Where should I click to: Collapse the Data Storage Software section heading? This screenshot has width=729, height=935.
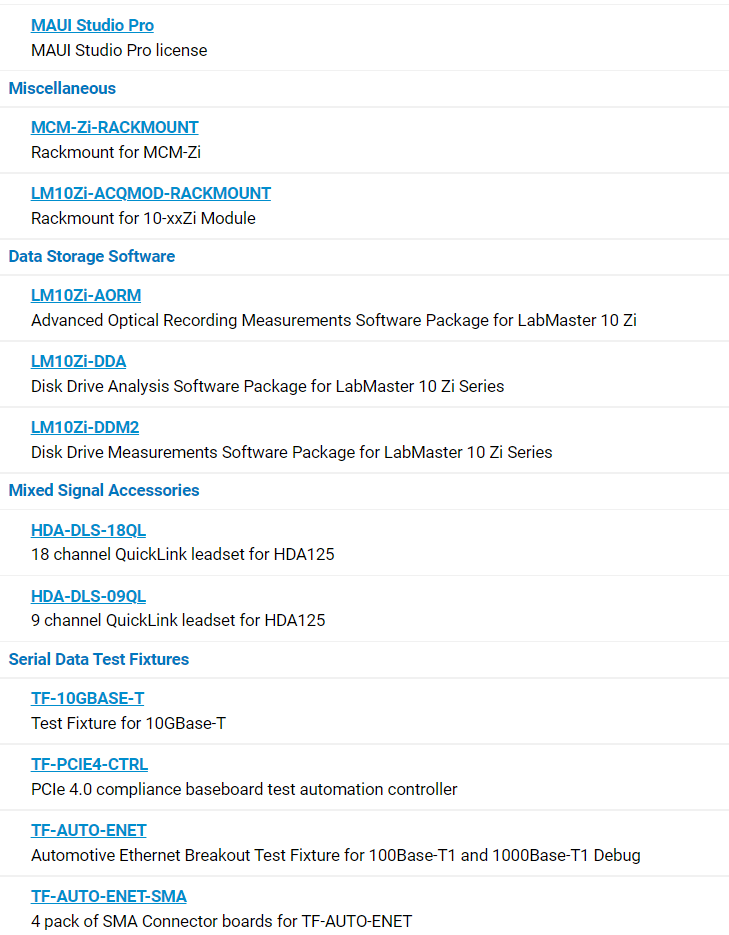click(92, 256)
